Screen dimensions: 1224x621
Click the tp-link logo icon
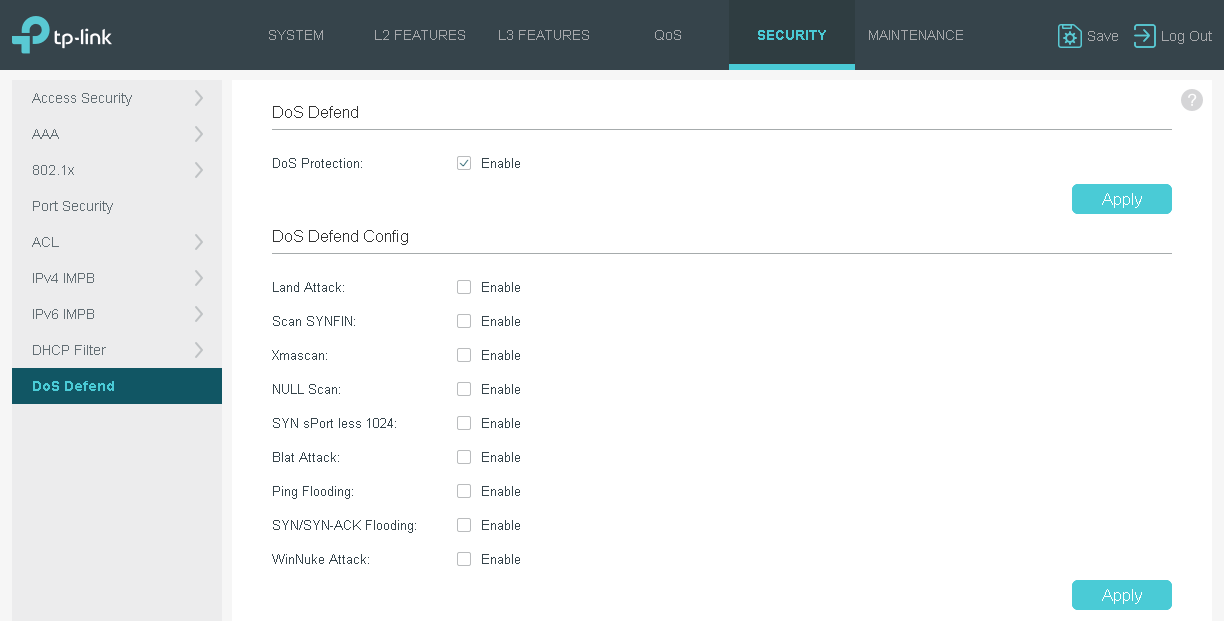[x=30, y=34]
